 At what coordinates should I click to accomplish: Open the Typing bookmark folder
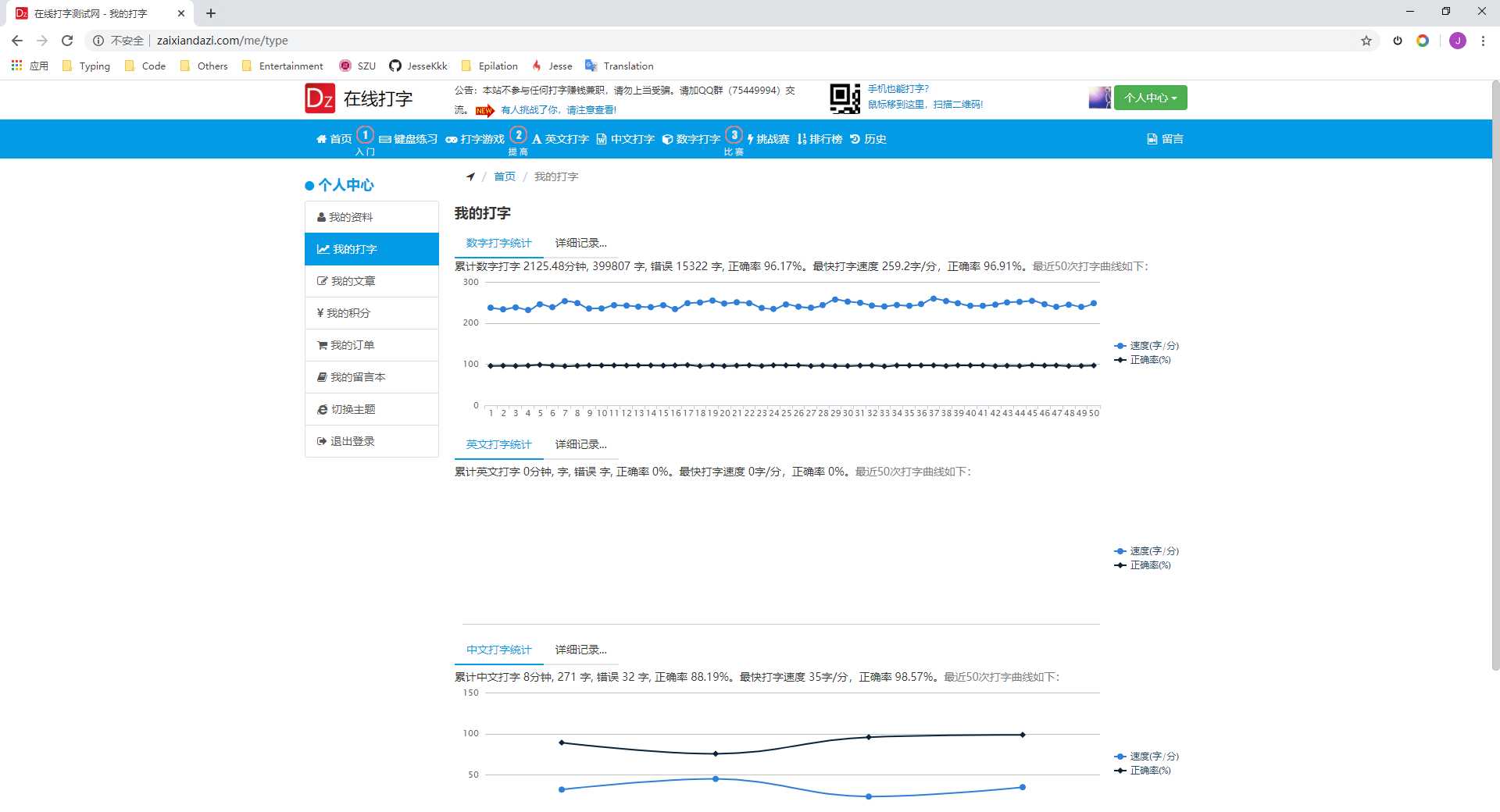point(86,66)
